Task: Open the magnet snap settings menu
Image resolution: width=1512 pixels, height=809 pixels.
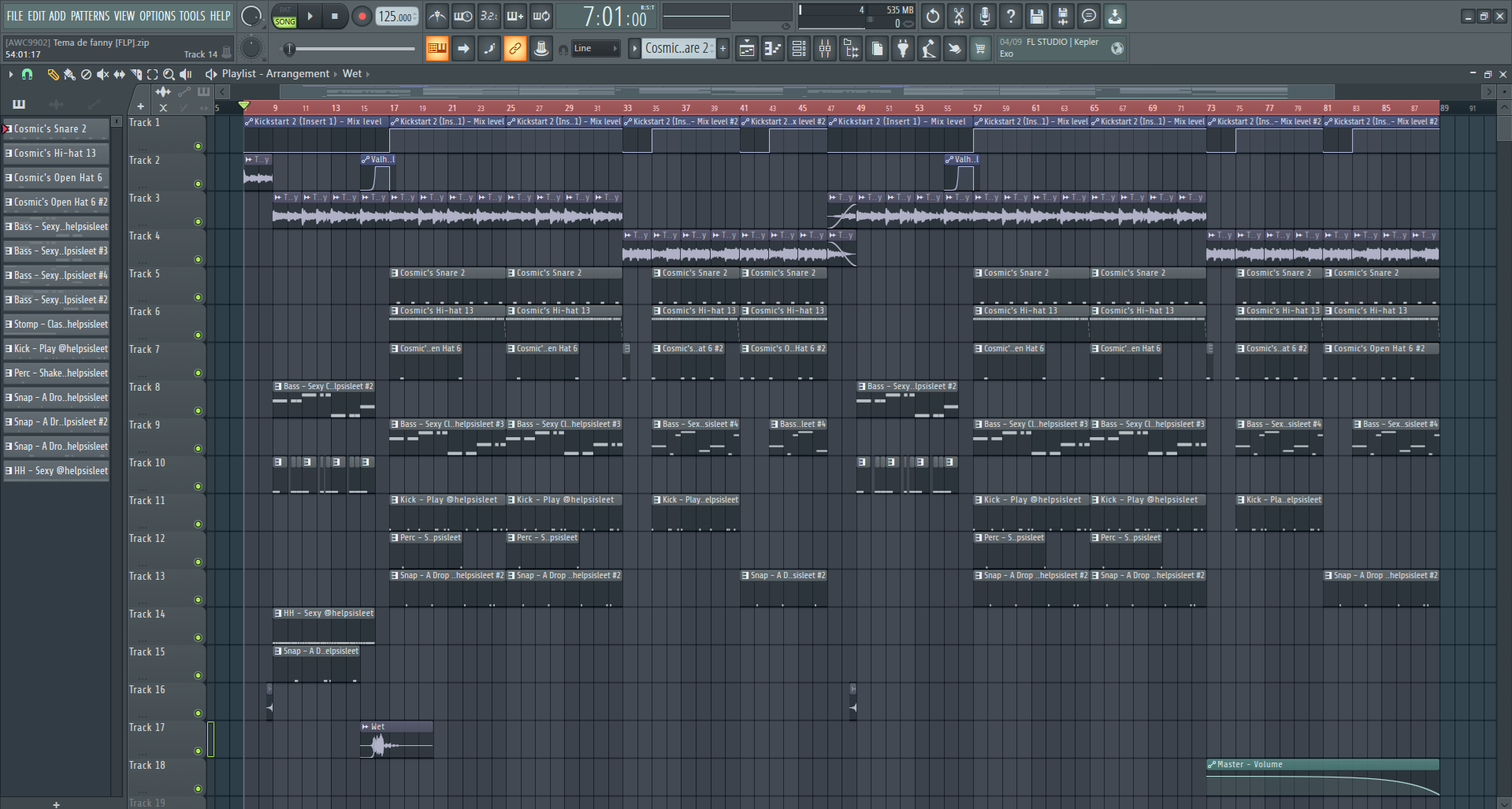Action: click(x=28, y=74)
